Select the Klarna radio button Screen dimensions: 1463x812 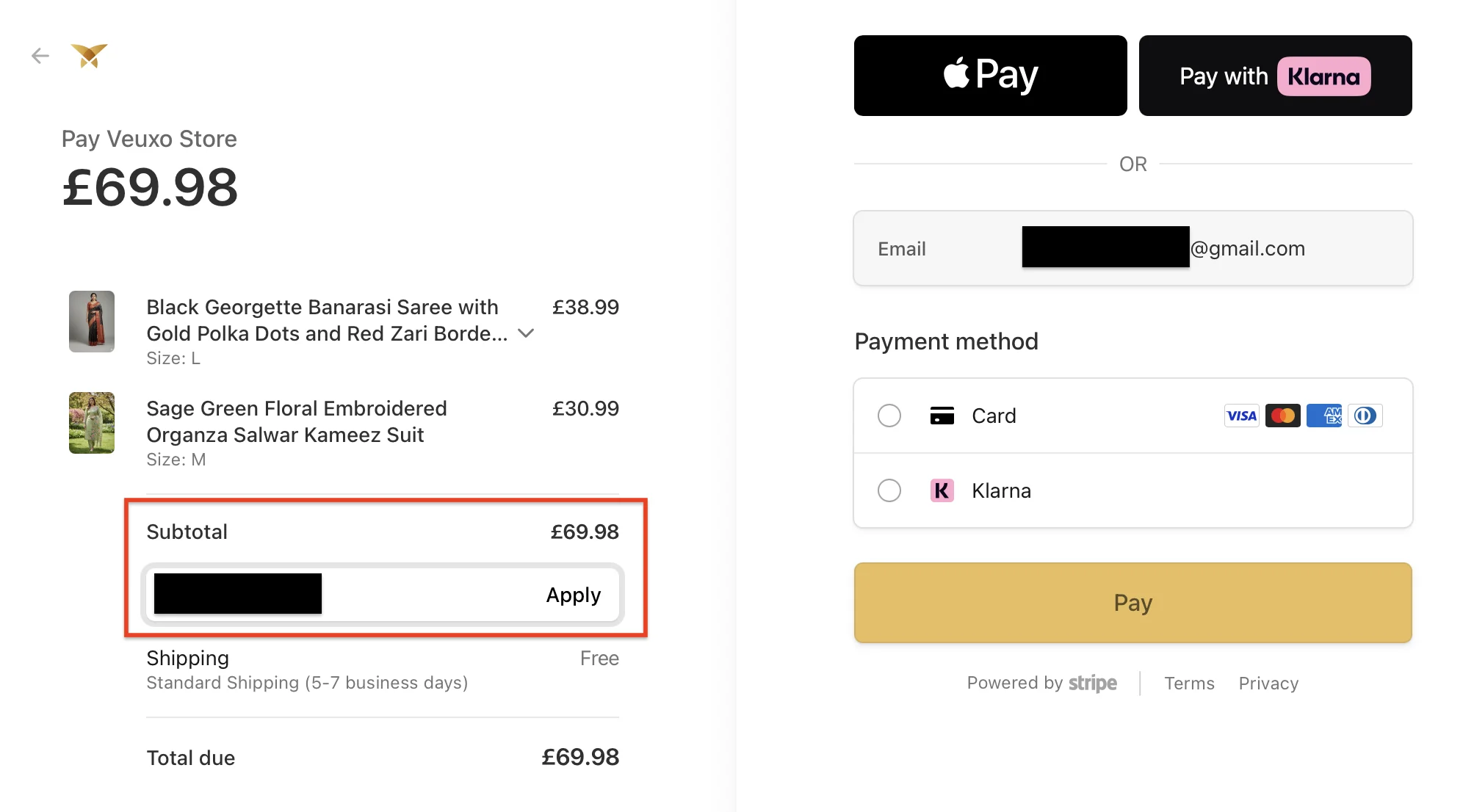(889, 490)
